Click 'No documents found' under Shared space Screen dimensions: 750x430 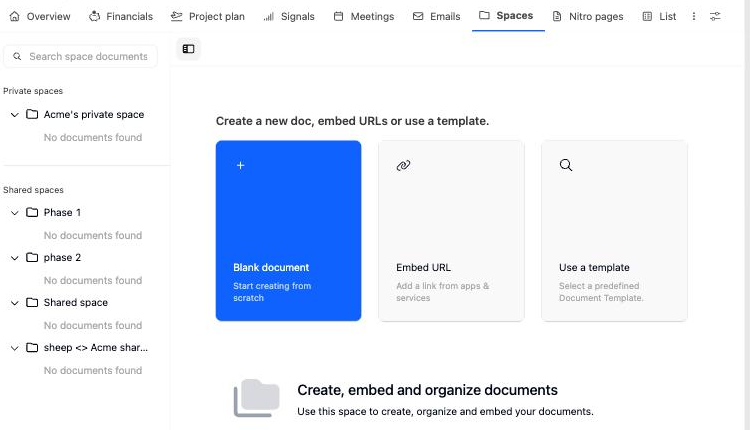[93, 325]
